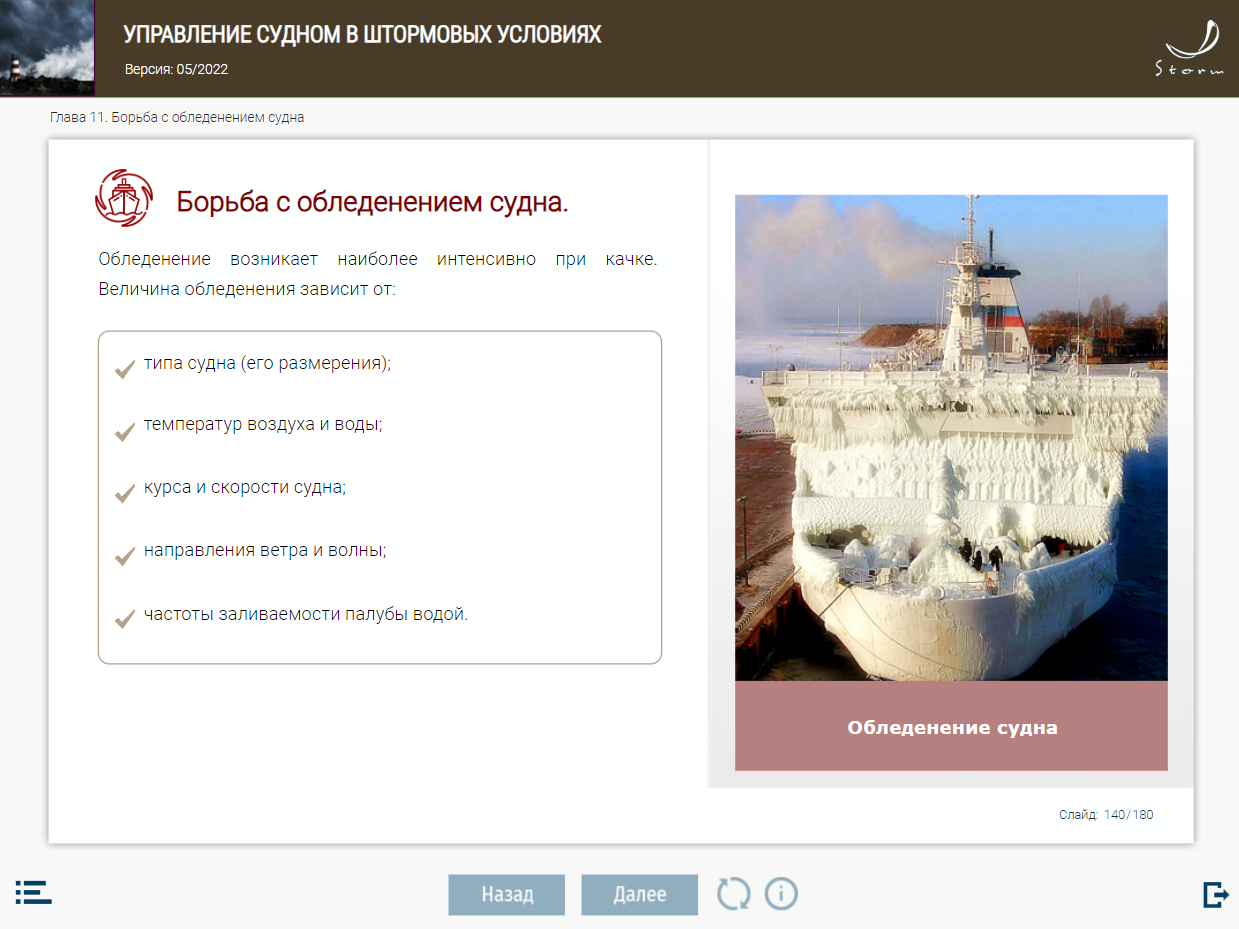Click the title 'УПРАВЛЕНИЕ СУДНОМ В ШТОРМОВЫХ УСЛОВИЯХ'
The image size is (1239, 929).
coord(362,35)
